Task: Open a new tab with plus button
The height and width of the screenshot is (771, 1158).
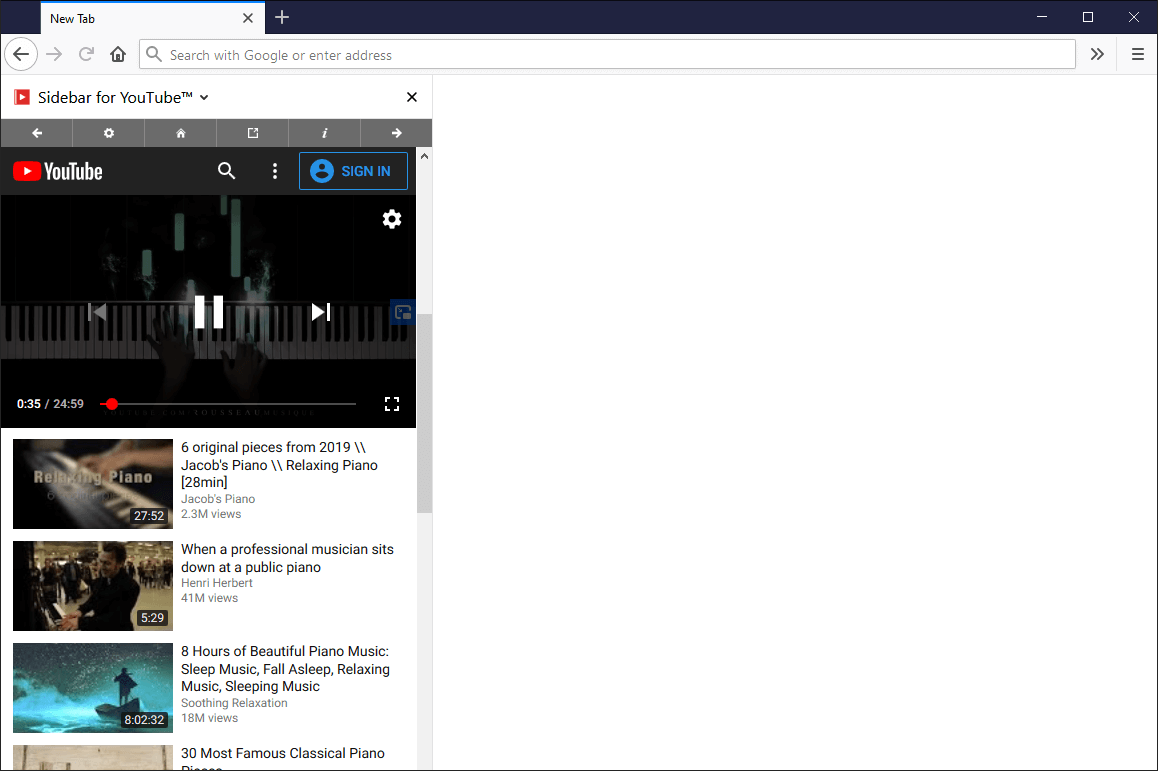Action: point(282,18)
